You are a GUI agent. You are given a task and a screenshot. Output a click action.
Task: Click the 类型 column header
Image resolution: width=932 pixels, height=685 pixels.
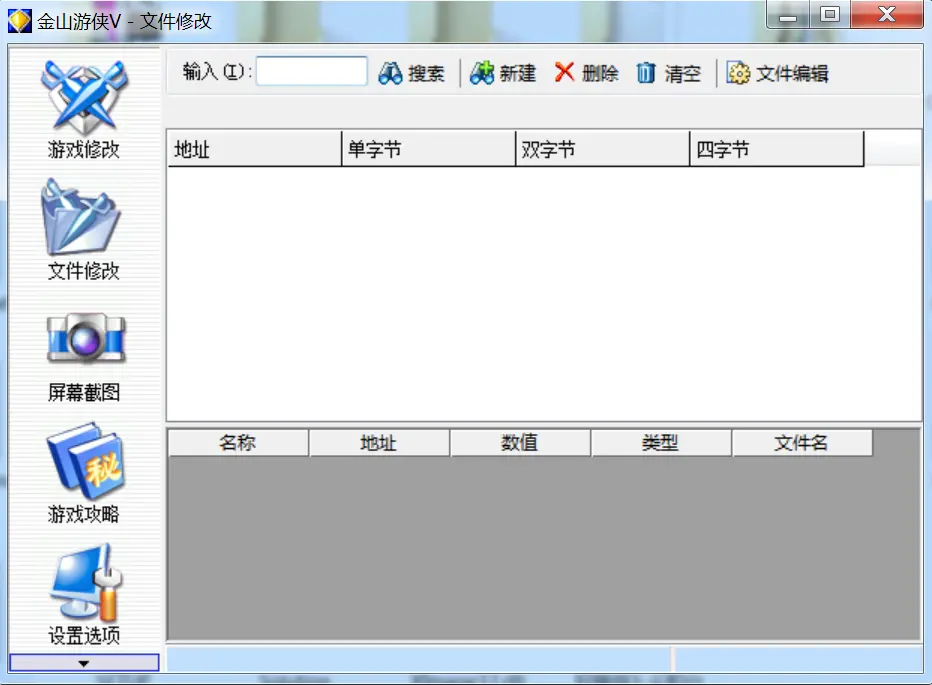pyautogui.click(x=661, y=443)
